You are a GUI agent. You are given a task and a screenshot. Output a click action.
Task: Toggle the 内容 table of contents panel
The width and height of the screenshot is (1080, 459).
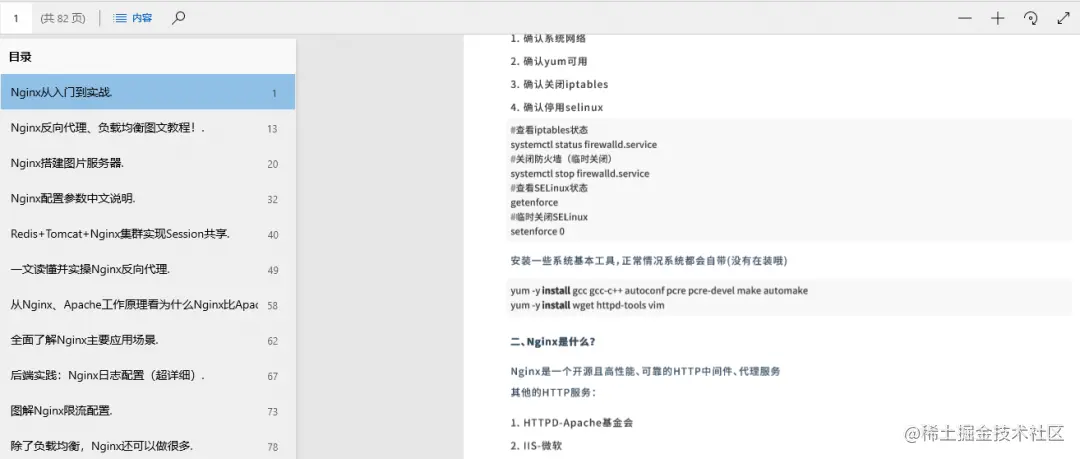point(132,19)
